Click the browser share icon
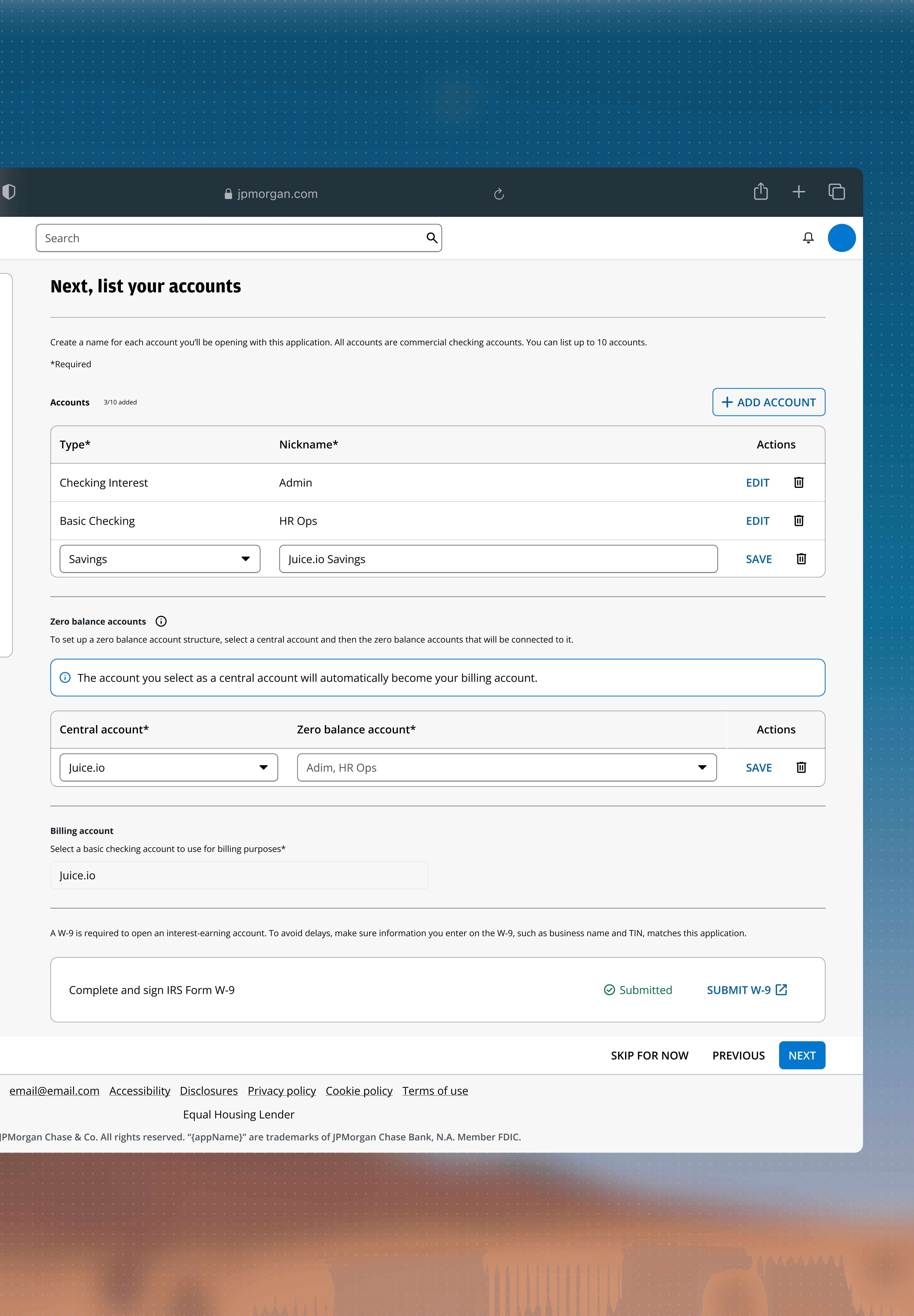 click(x=760, y=192)
